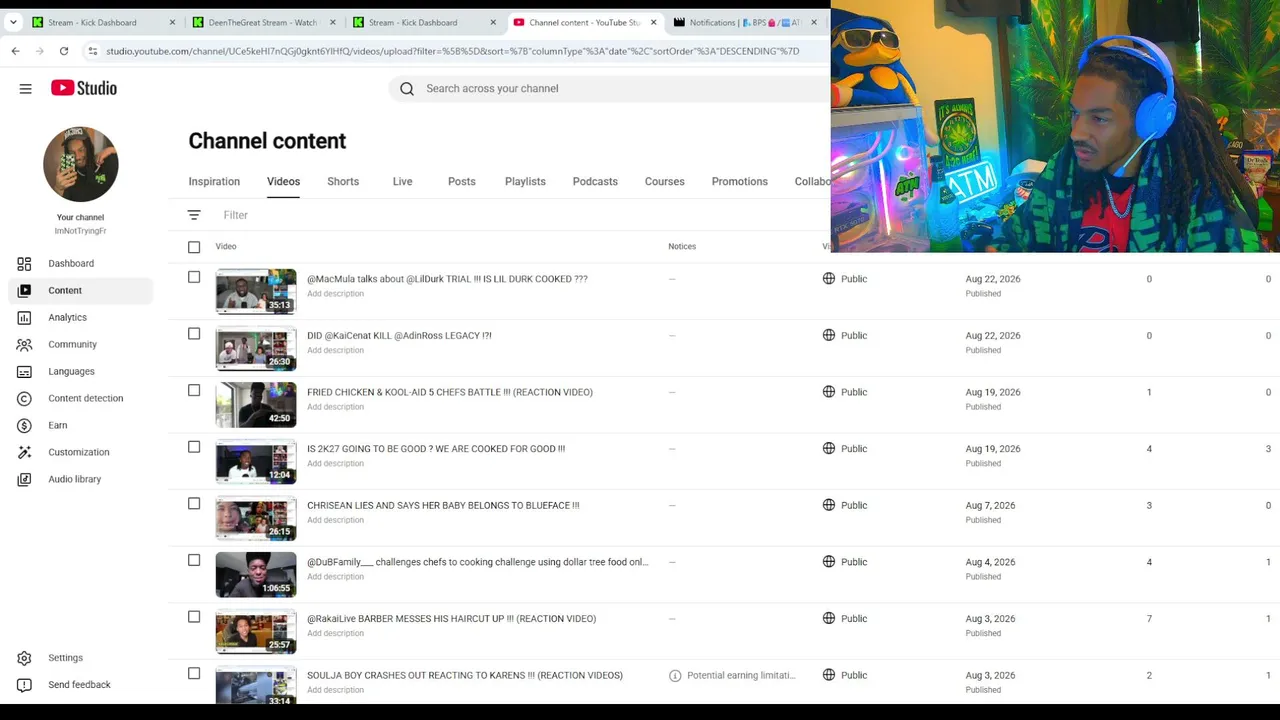Image resolution: width=1280 pixels, height=720 pixels.
Task: Switch to the Playlists tab
Action: pyautogui.click(x=525, y=182)
